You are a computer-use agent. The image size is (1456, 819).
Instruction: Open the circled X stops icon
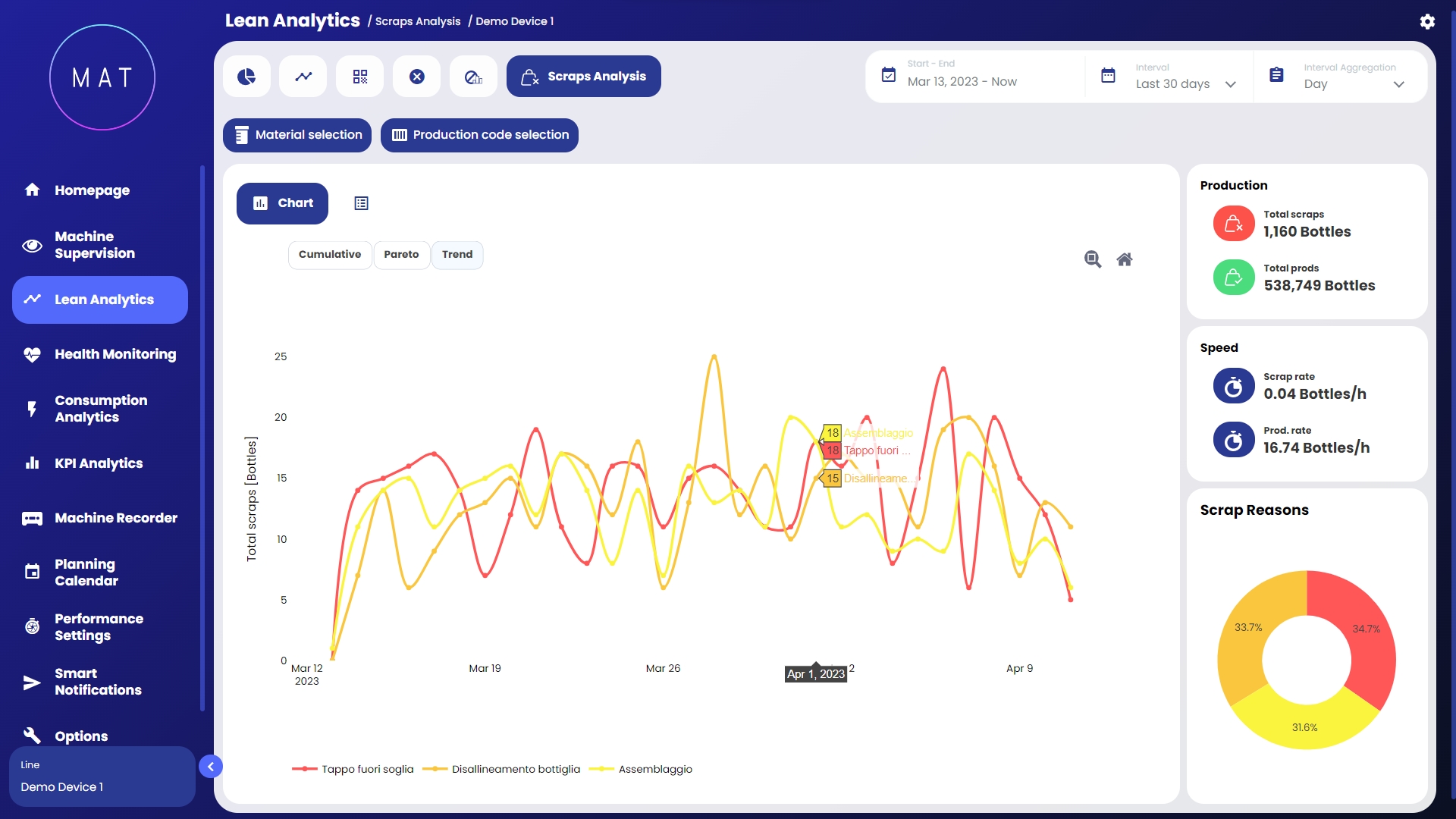tap(417, 77)
